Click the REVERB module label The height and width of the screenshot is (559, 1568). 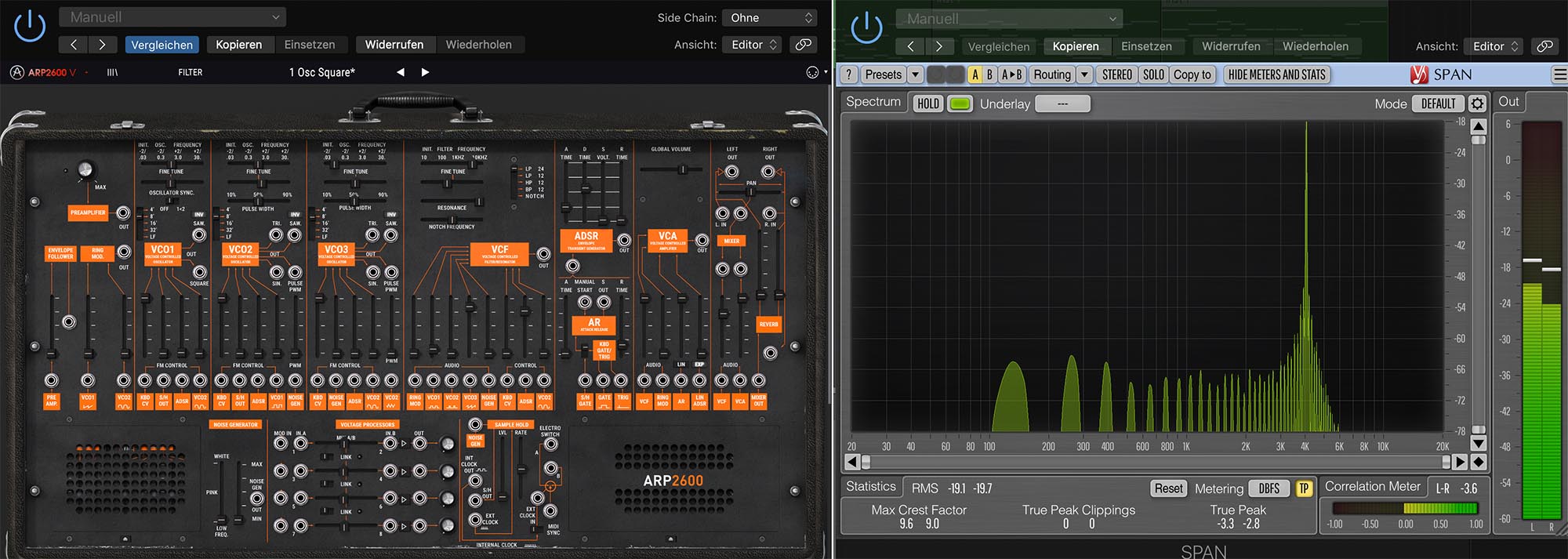click(x=769, y=324)
